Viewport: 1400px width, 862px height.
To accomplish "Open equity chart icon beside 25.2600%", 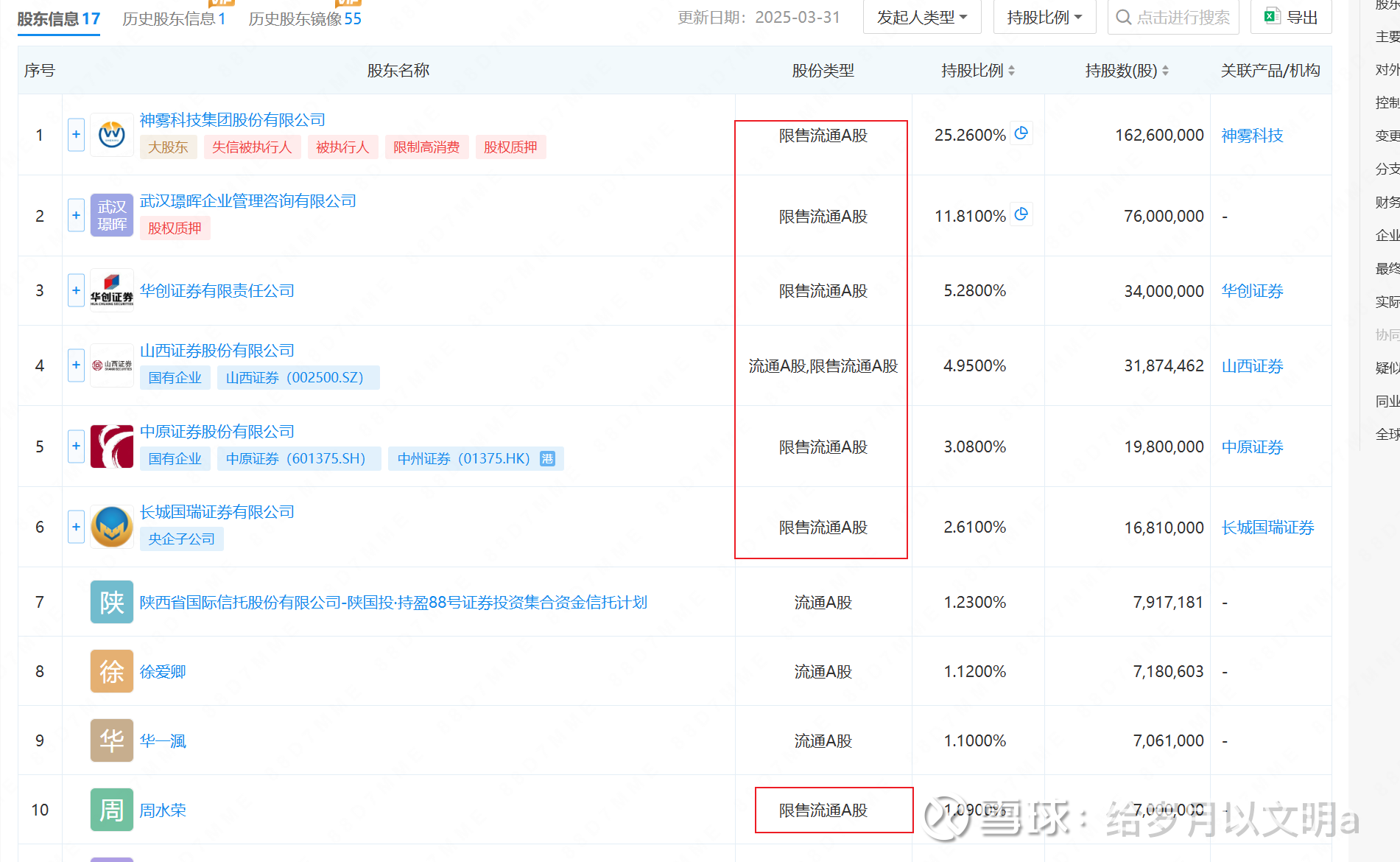I will (x=1021, y=133).
